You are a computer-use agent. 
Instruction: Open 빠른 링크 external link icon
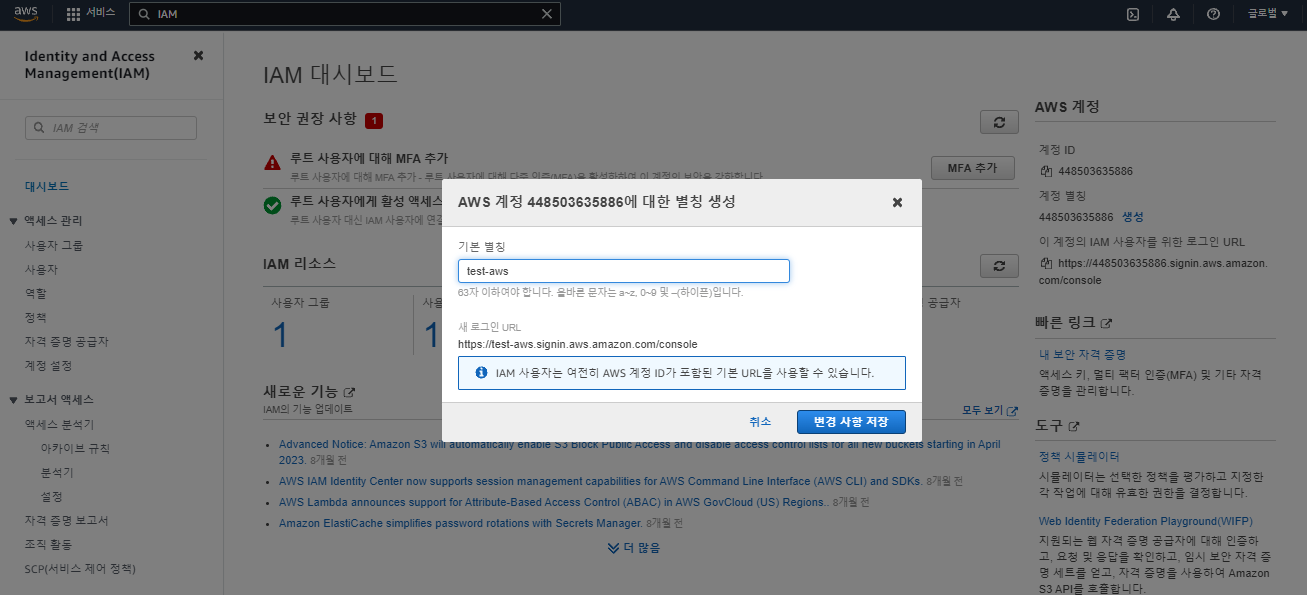[1105, 324]
